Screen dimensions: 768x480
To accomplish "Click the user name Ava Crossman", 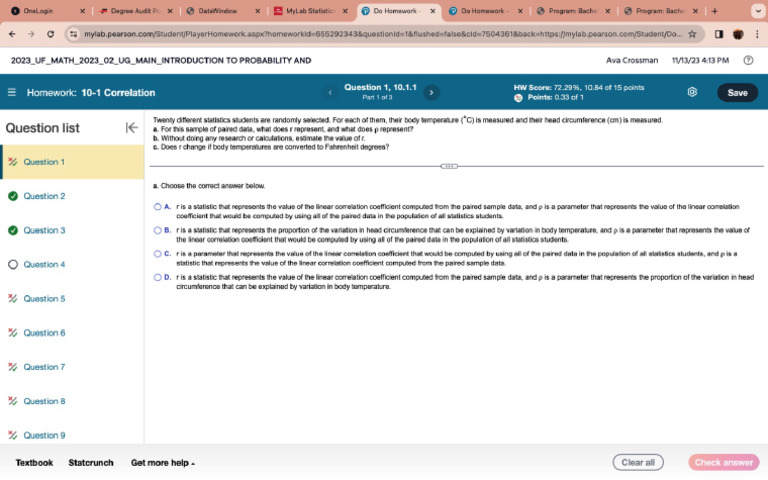I will click(x=632, y=60).
